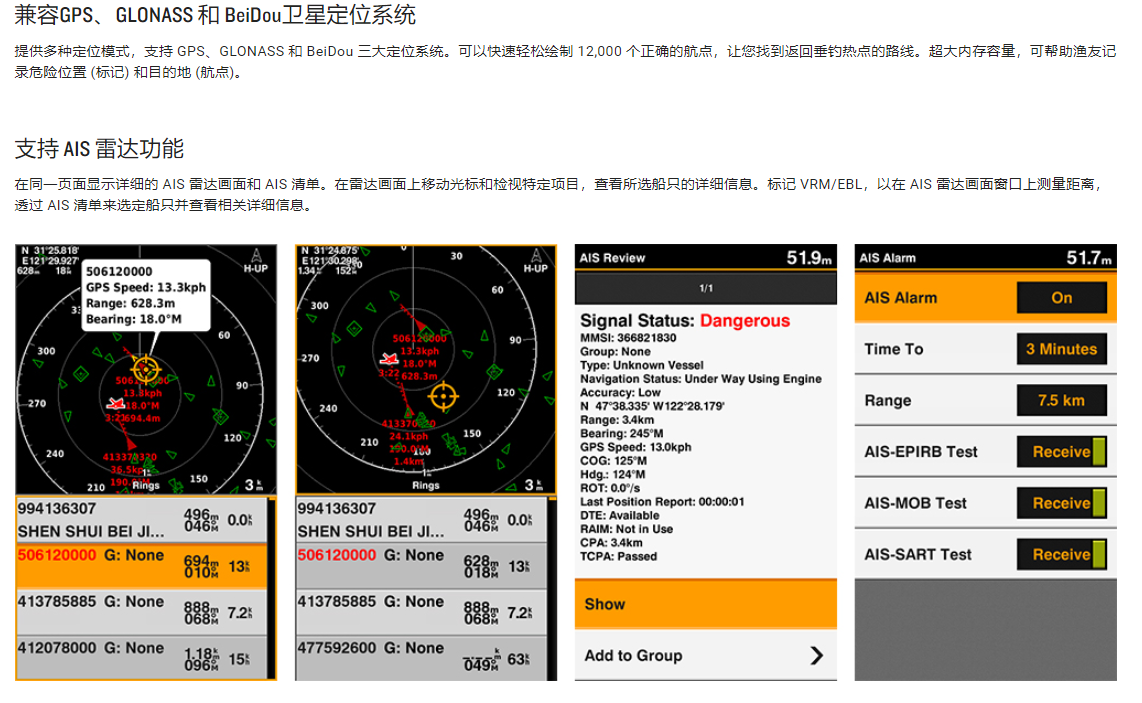Click the 506120000 vessel info callout bubble
The height and width of the screenshot is (703, 1142).
point(145,295)
